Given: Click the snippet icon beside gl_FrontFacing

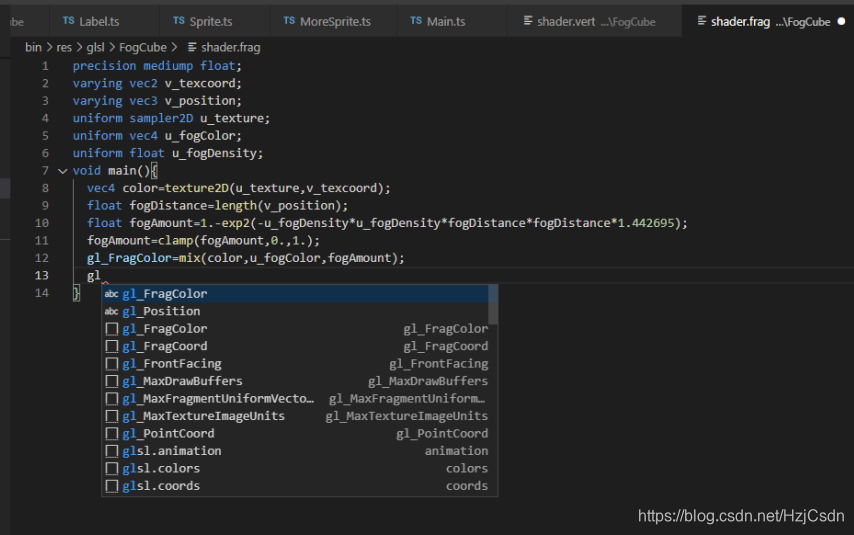Looking at the screenshot, I should click(112, 363).
